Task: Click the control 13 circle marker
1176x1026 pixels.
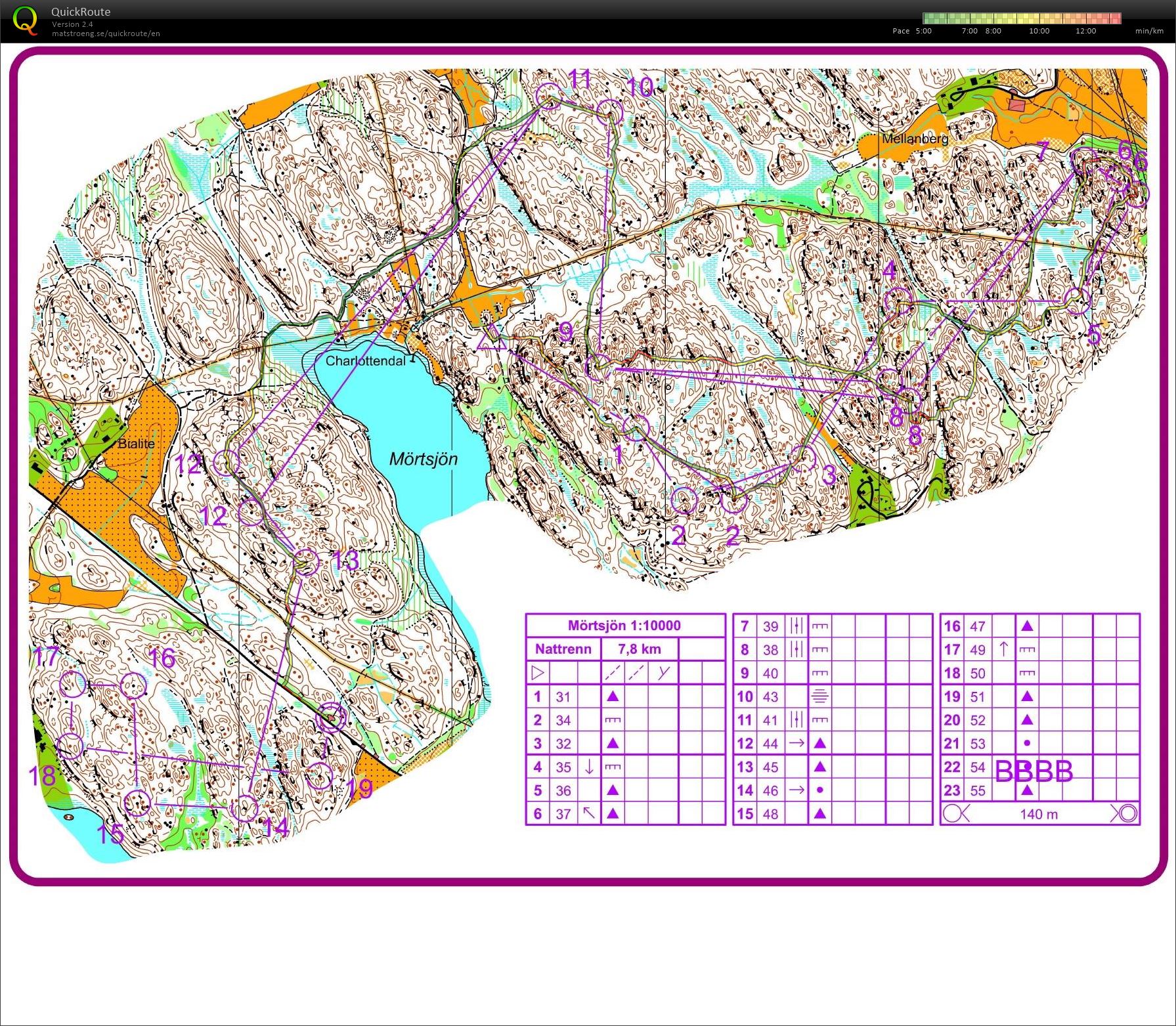Action: [x=305, y=563]
